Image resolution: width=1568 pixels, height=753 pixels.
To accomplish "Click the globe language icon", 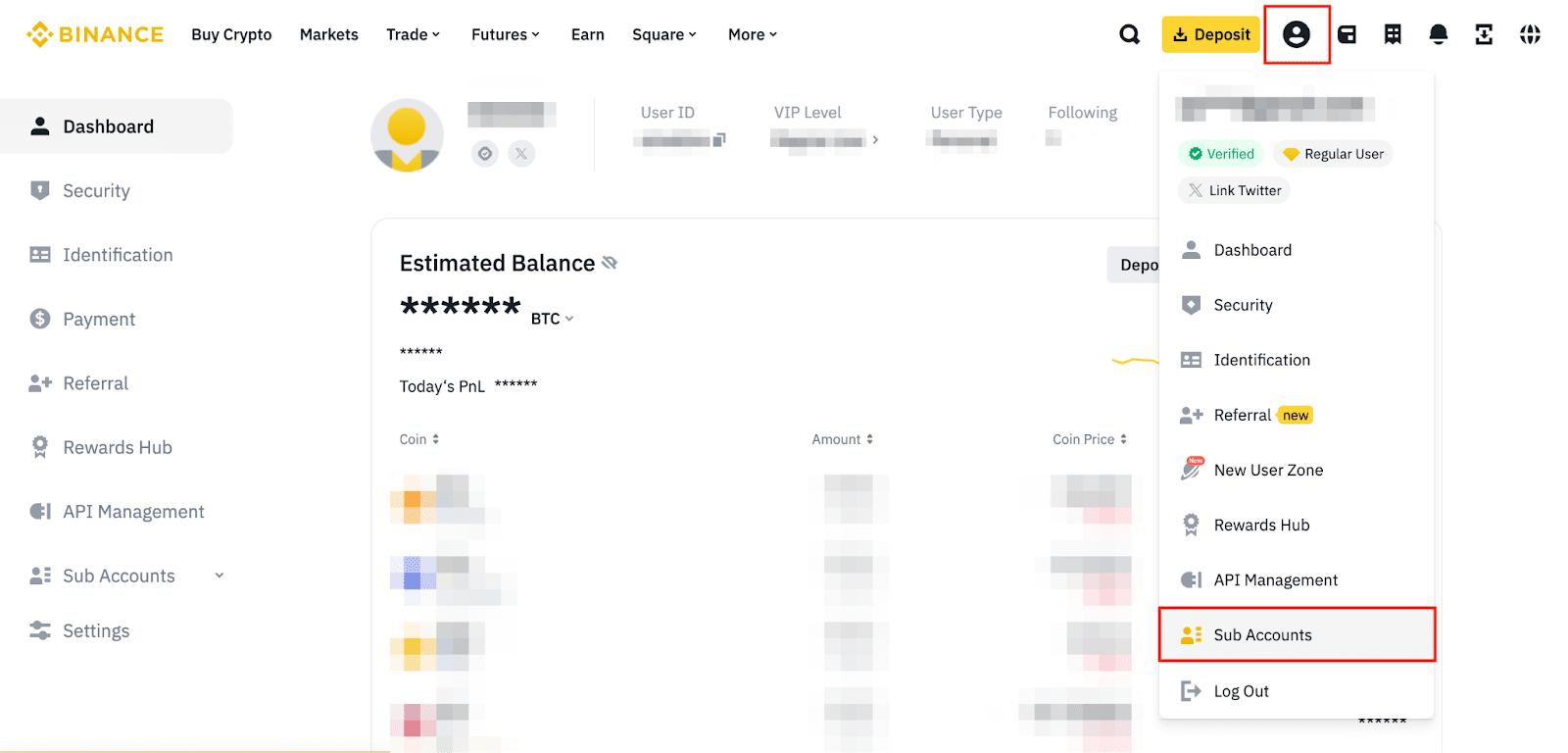I will [x=1530, y=35].
